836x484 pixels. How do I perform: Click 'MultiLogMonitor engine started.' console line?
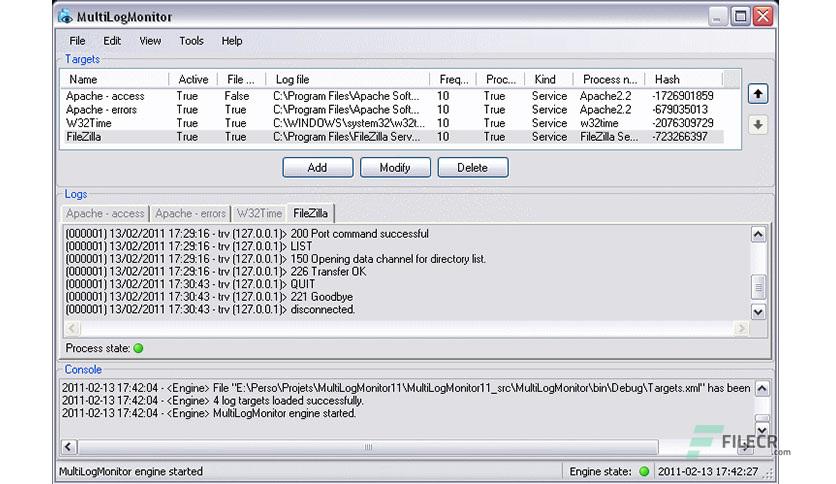pyautogui.click(x=209, y=414)
